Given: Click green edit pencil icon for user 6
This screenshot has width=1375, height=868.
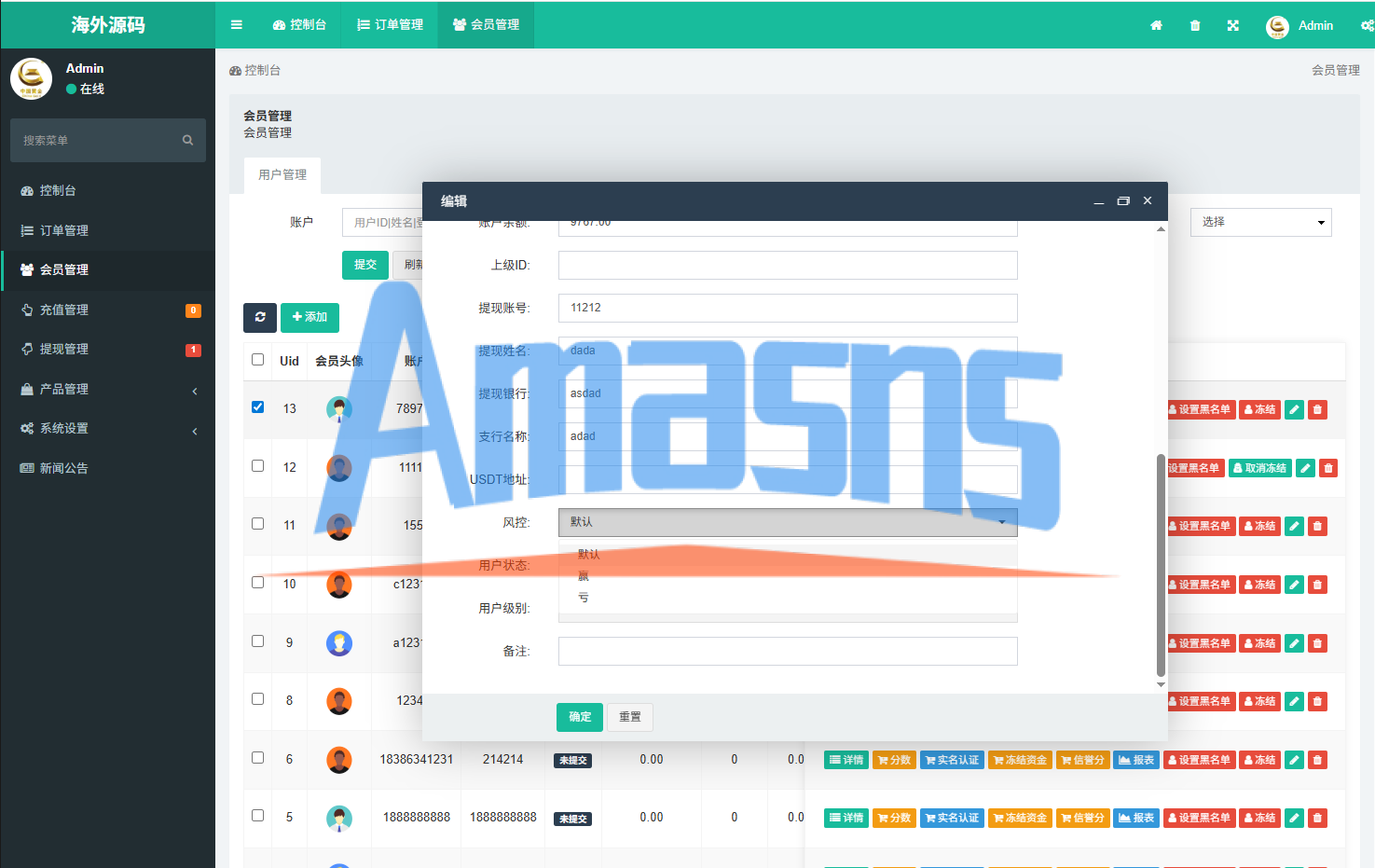Looking at the screenshot, I should coord(1294,760).
